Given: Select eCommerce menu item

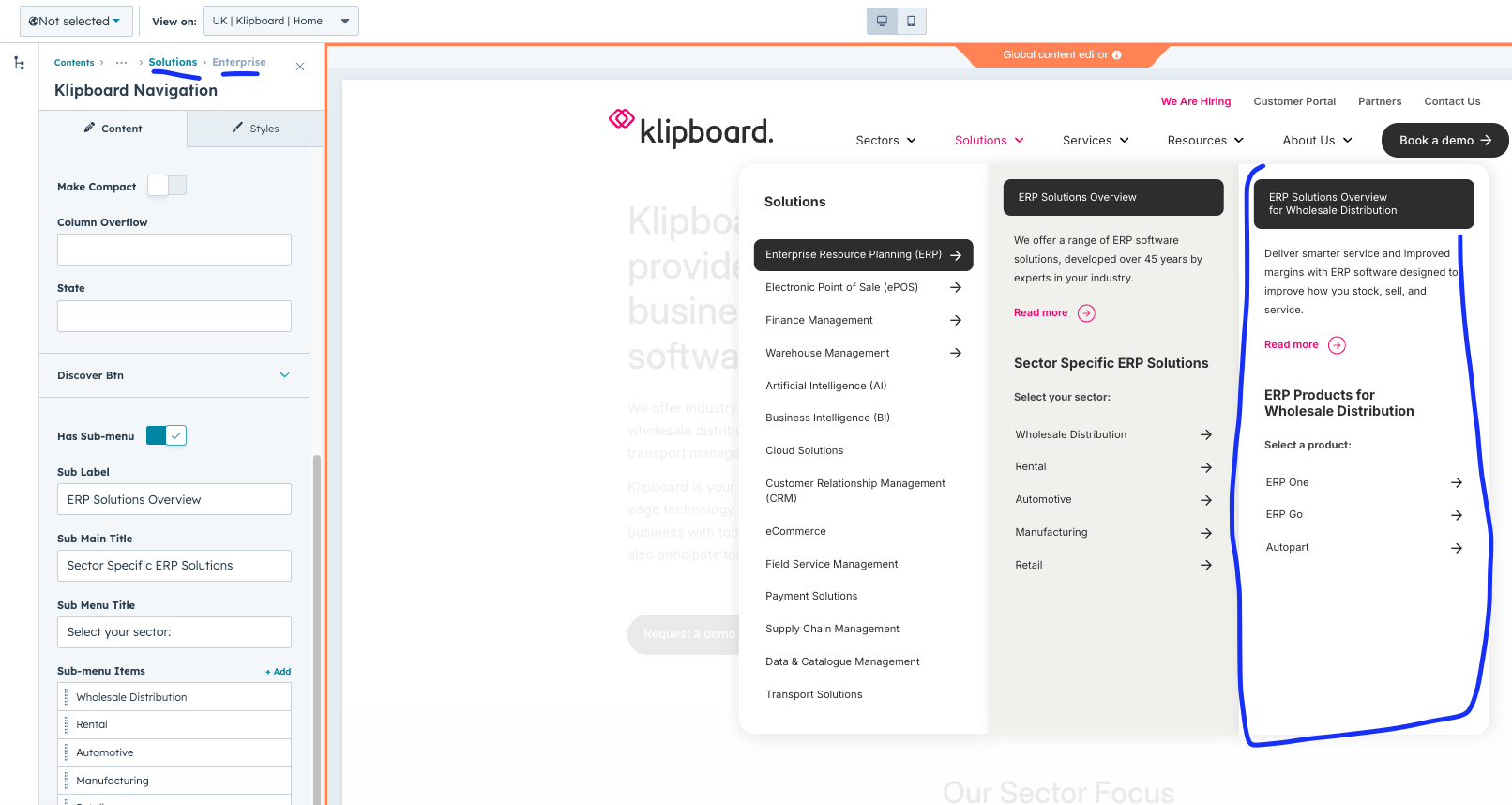Looking at the screenshot, I should tap(795, 532).
